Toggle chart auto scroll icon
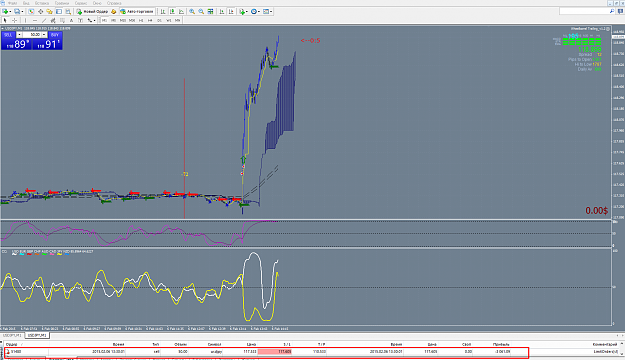 (222, 12)
